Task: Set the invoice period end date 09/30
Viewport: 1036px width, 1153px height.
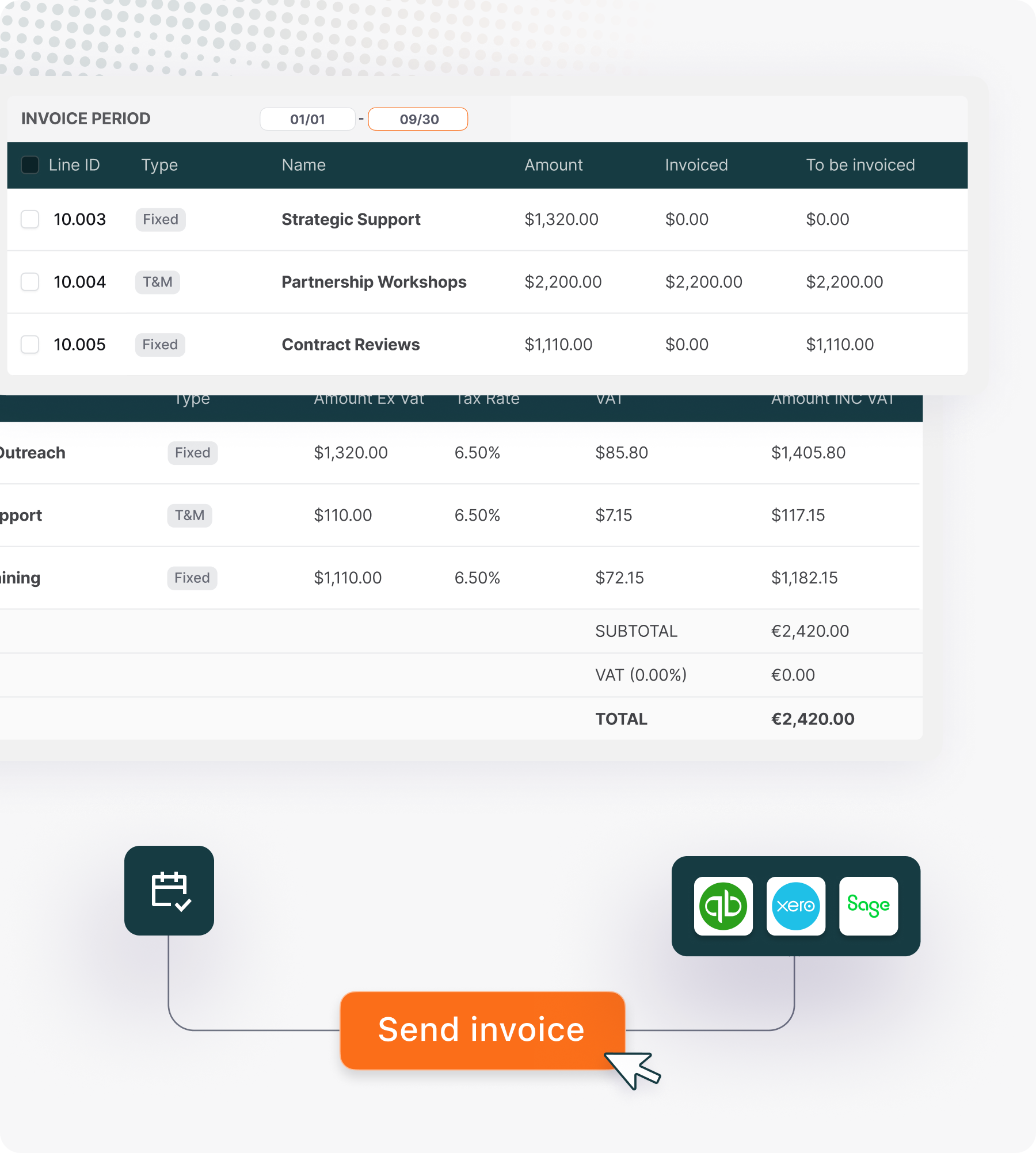Action: pyautogui.click(x=418, y=119)
